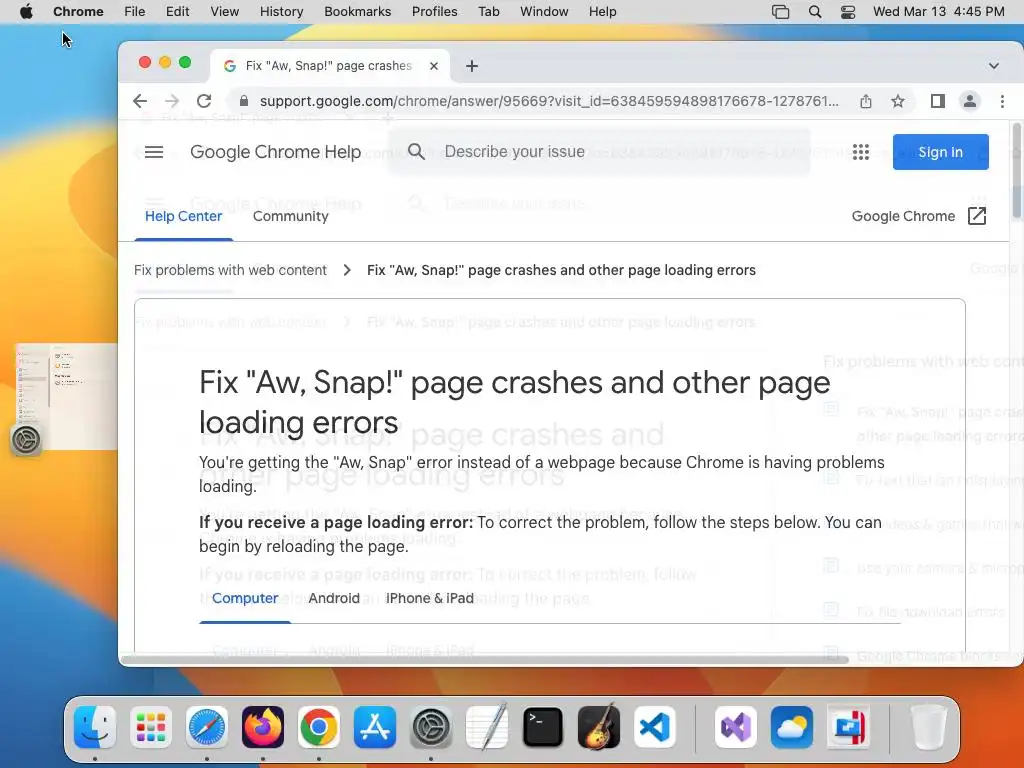
Task: Open the Chrome side panel
Action: point(938,101)
